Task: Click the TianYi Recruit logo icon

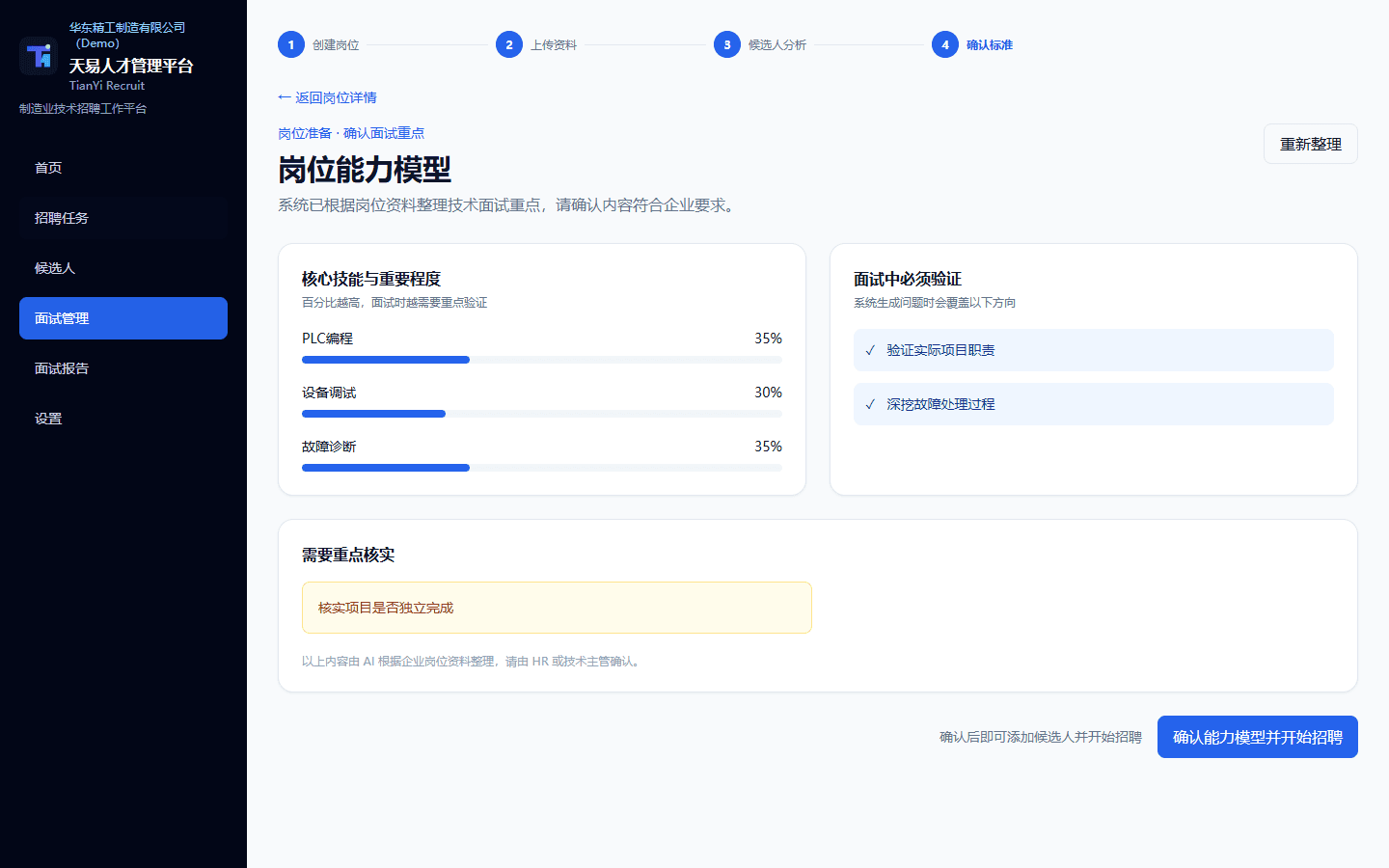Action: [x=39, y=56]
